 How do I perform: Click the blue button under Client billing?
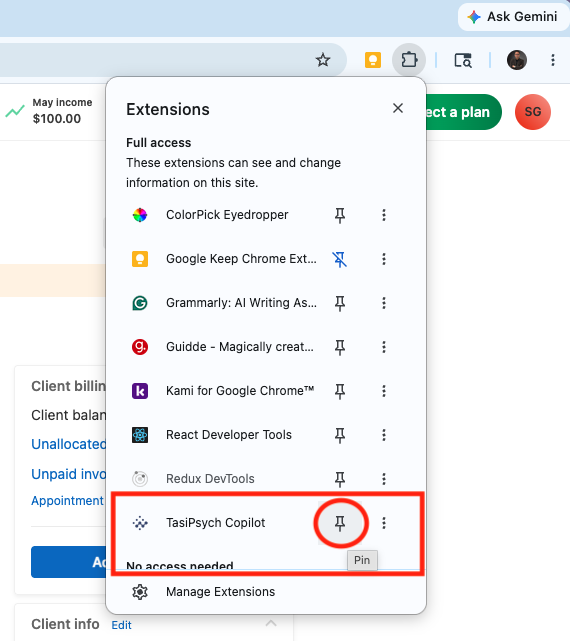click(x=68, y=562)
